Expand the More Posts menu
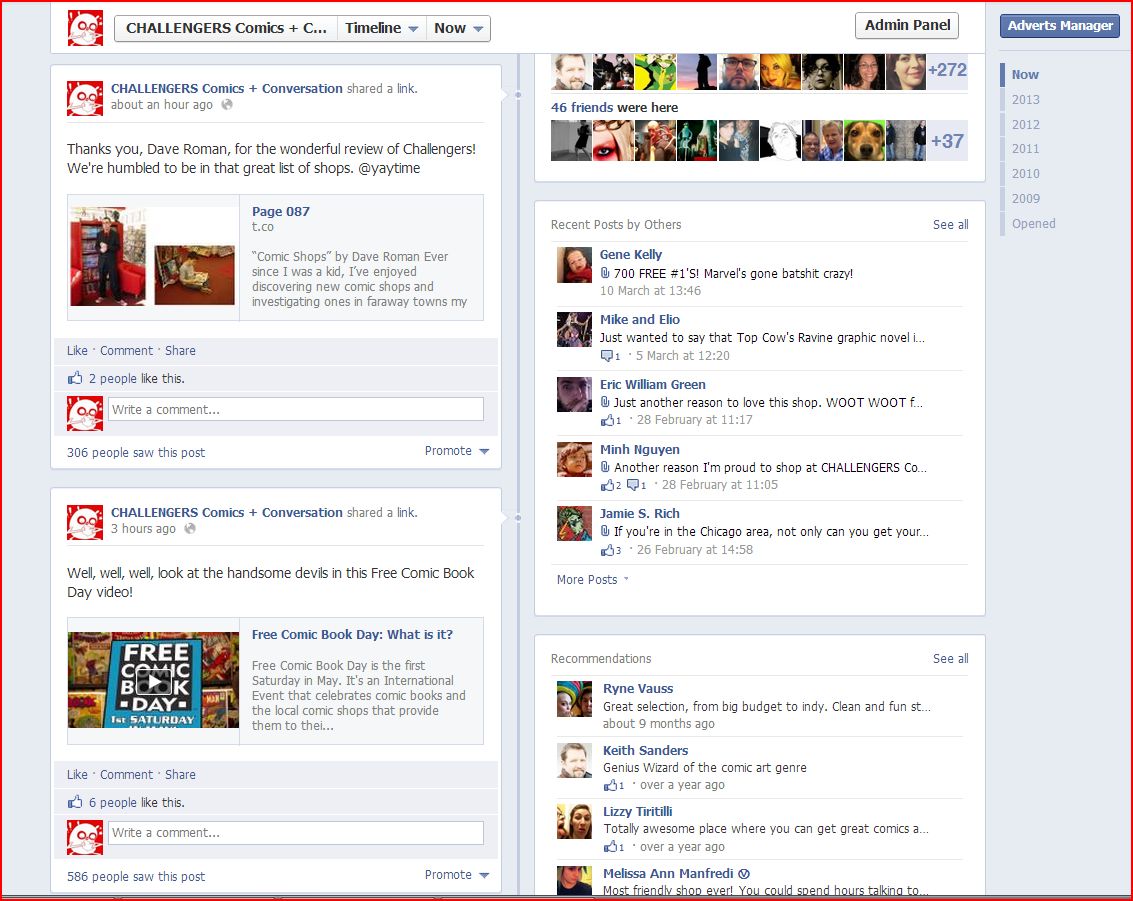Screen dimensions: 1133x901 click(593, 579)
